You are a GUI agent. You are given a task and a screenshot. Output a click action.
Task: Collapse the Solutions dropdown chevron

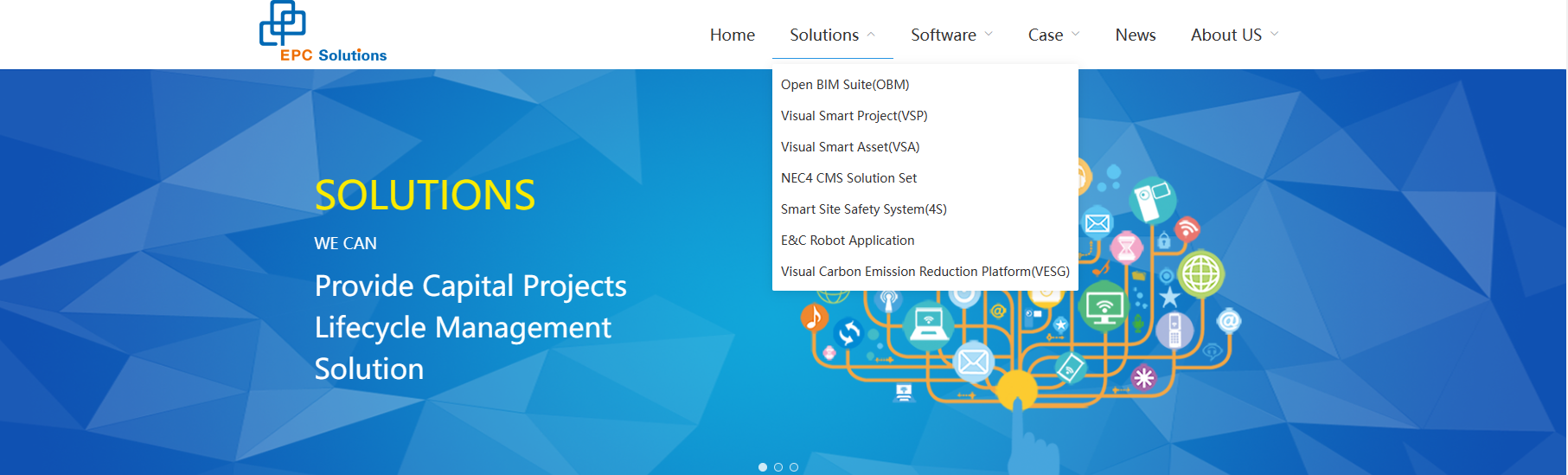871,35
